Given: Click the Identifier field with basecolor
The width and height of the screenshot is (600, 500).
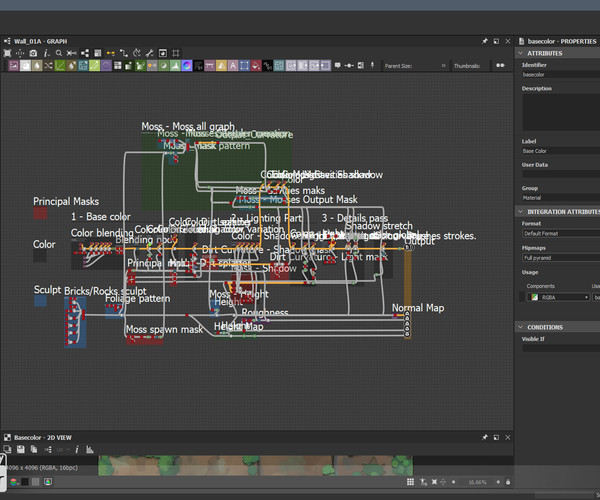Looking at the screenshot, I should coord(561,75).
